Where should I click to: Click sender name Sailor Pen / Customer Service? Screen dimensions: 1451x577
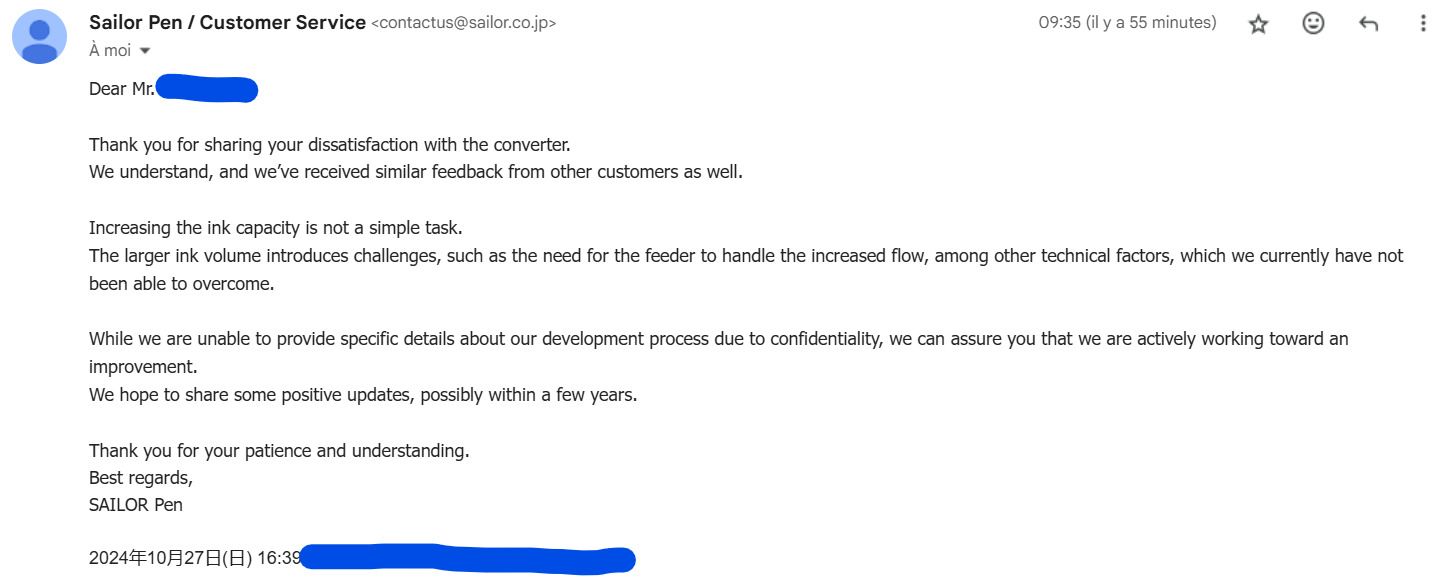tap(227, 22)
